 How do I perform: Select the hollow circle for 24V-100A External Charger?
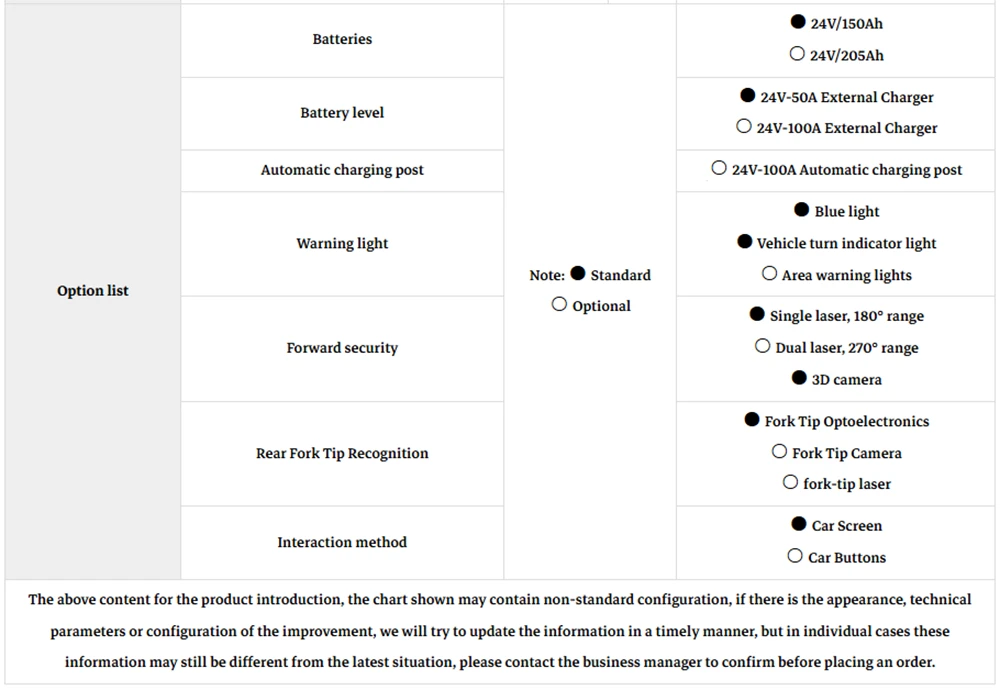click(744, 126)
